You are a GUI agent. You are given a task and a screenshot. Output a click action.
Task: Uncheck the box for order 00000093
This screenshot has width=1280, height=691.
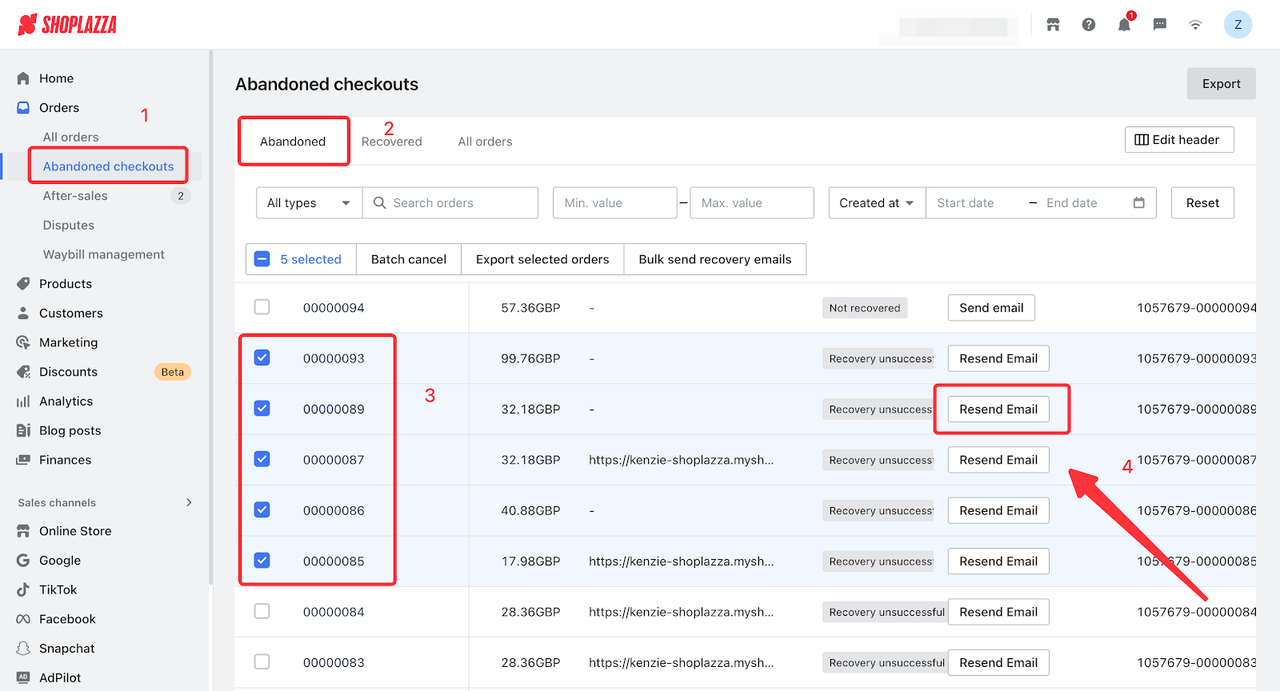click(x=262, y=358)
